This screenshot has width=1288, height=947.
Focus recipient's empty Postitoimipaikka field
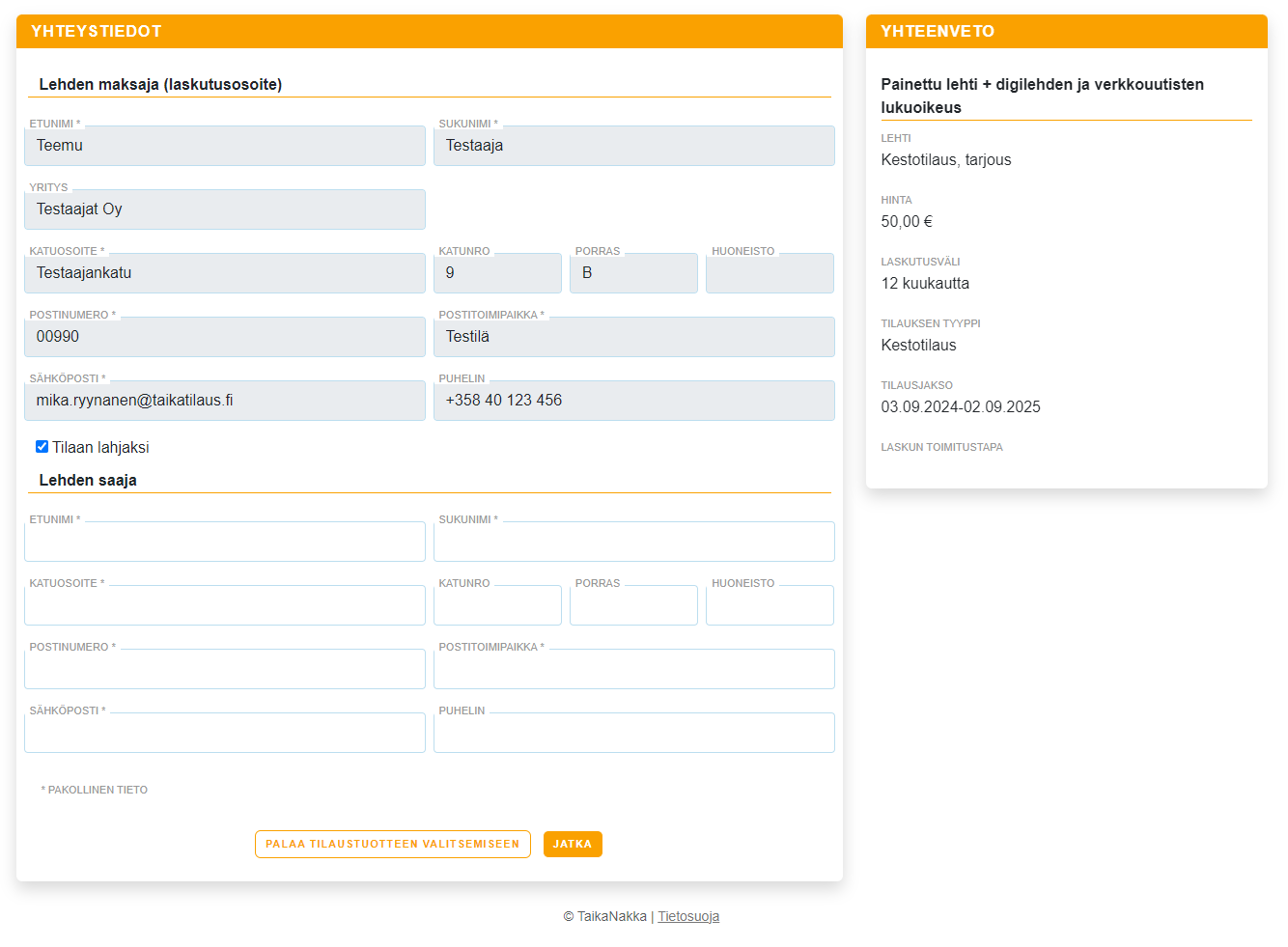[x=634, y=669]
